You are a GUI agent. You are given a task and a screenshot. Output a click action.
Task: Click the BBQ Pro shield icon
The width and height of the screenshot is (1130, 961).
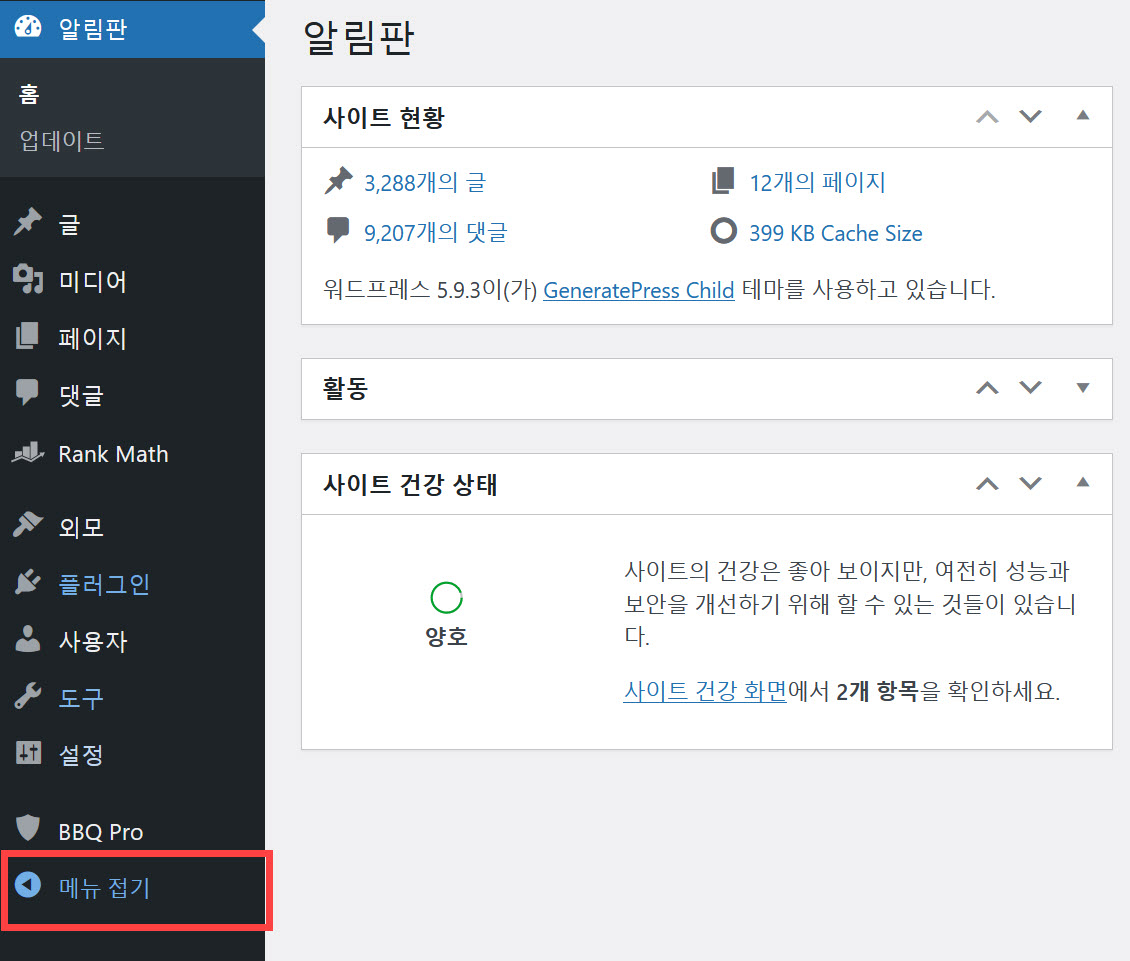28,830
